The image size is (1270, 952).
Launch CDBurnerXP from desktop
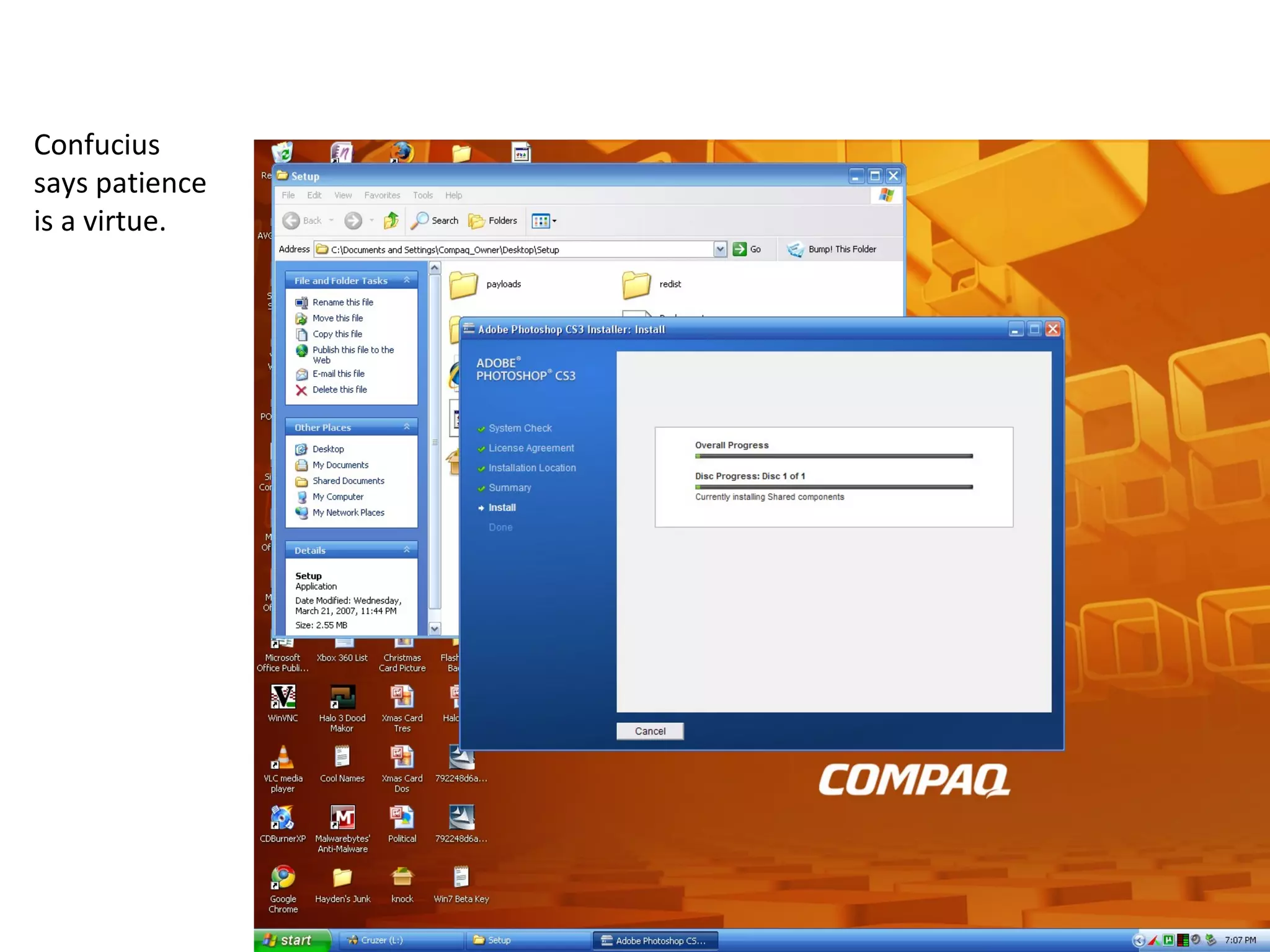tap(283, 824)
